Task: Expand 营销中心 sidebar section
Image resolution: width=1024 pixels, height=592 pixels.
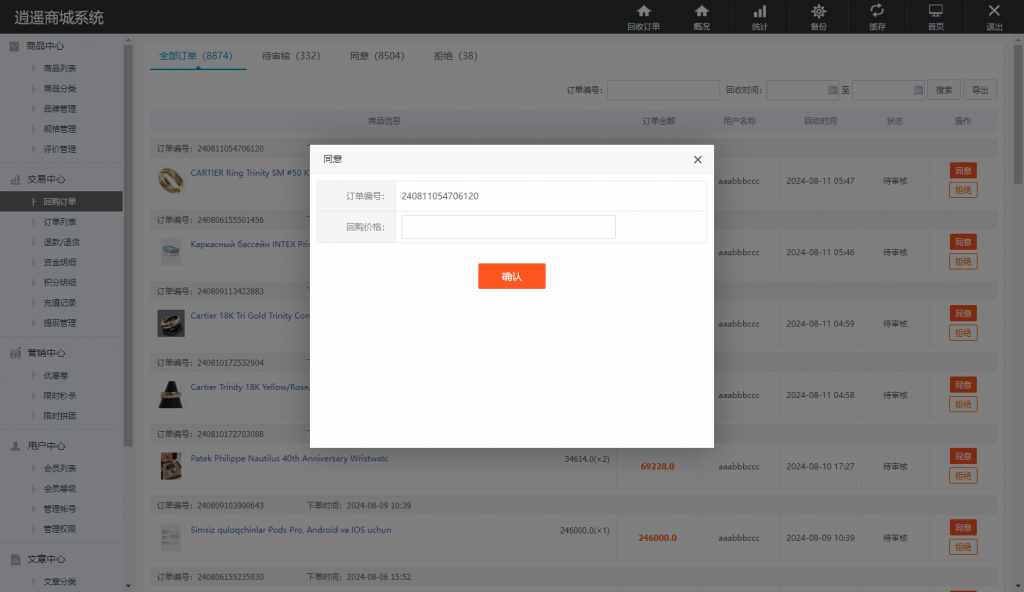Action: pos(46,353)
